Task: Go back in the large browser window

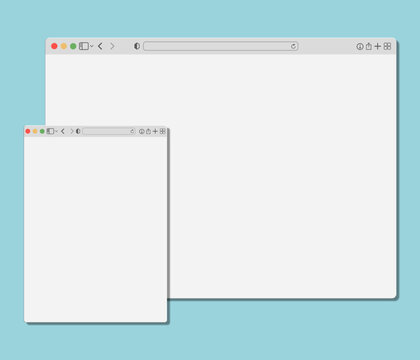Action: click(x=100, y=46)
